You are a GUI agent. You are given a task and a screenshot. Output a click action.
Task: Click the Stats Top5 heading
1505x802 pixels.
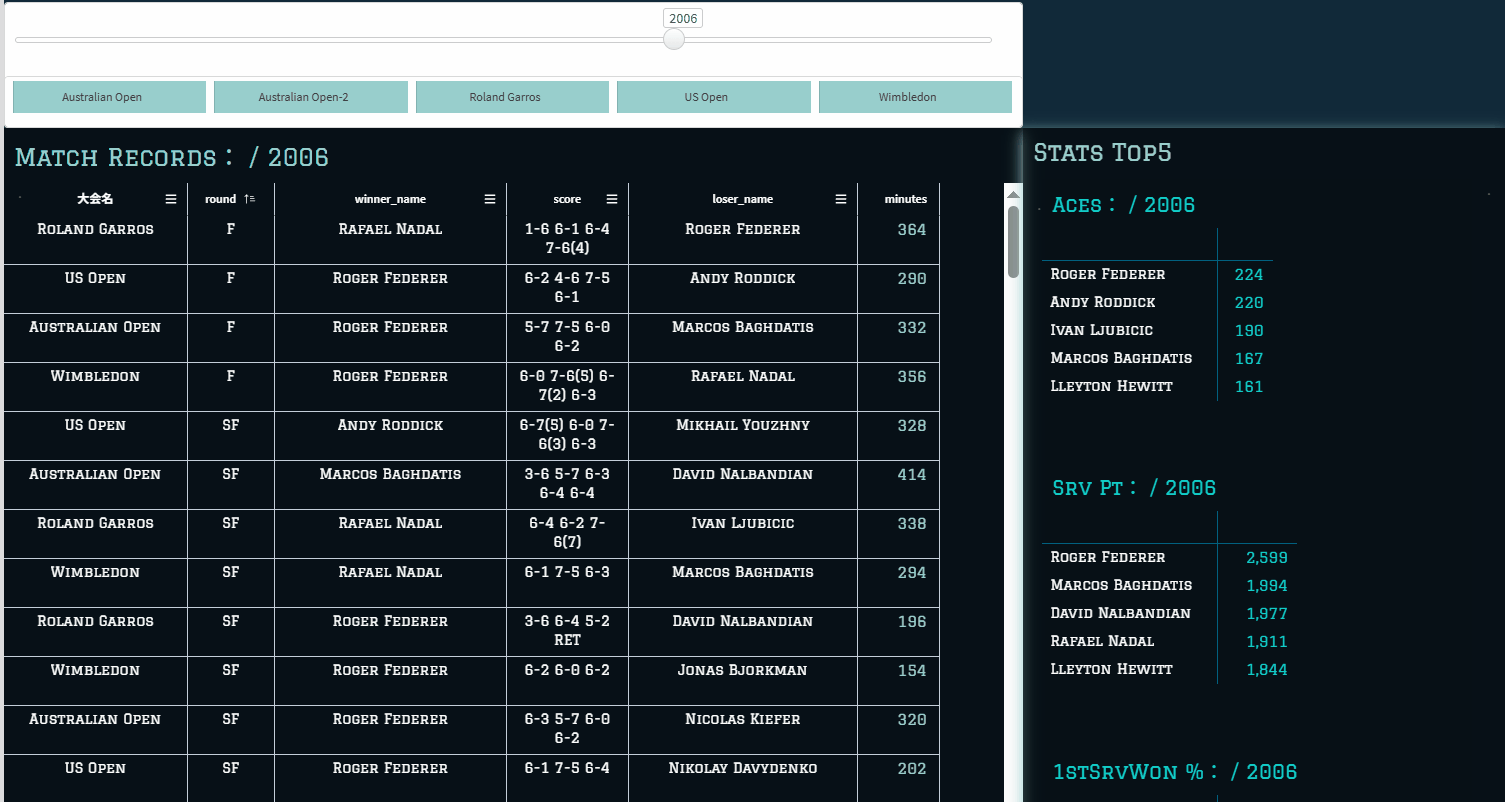tap(1102, 153)
